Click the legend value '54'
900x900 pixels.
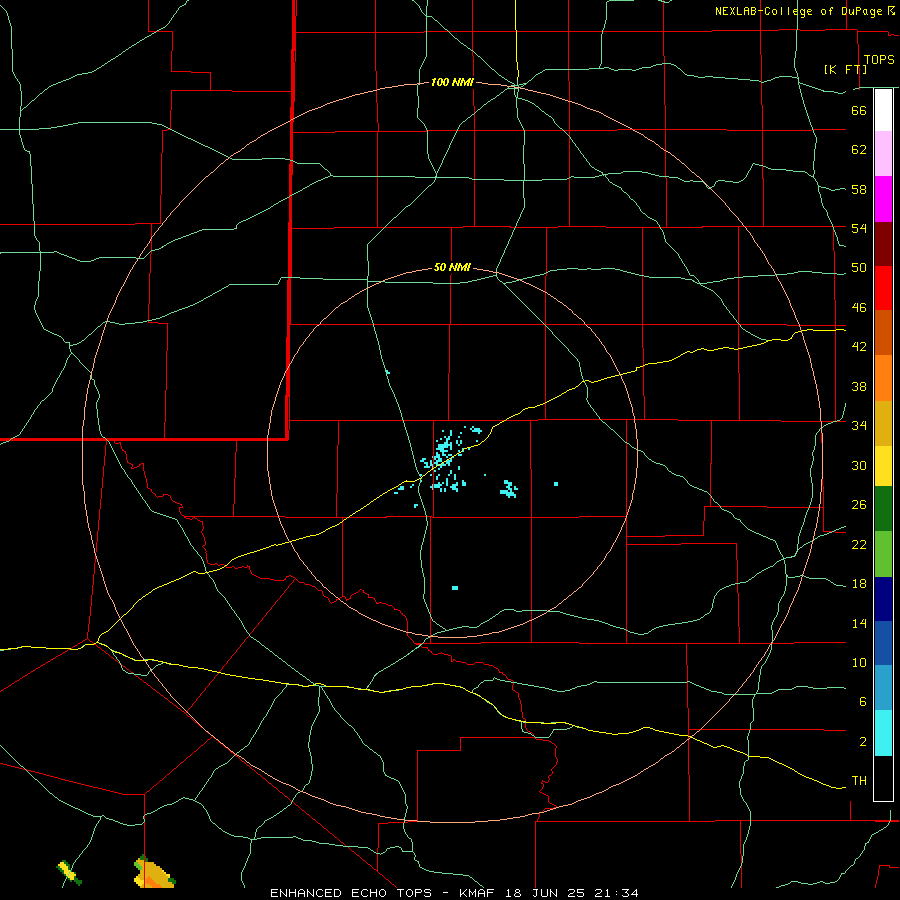859,228
